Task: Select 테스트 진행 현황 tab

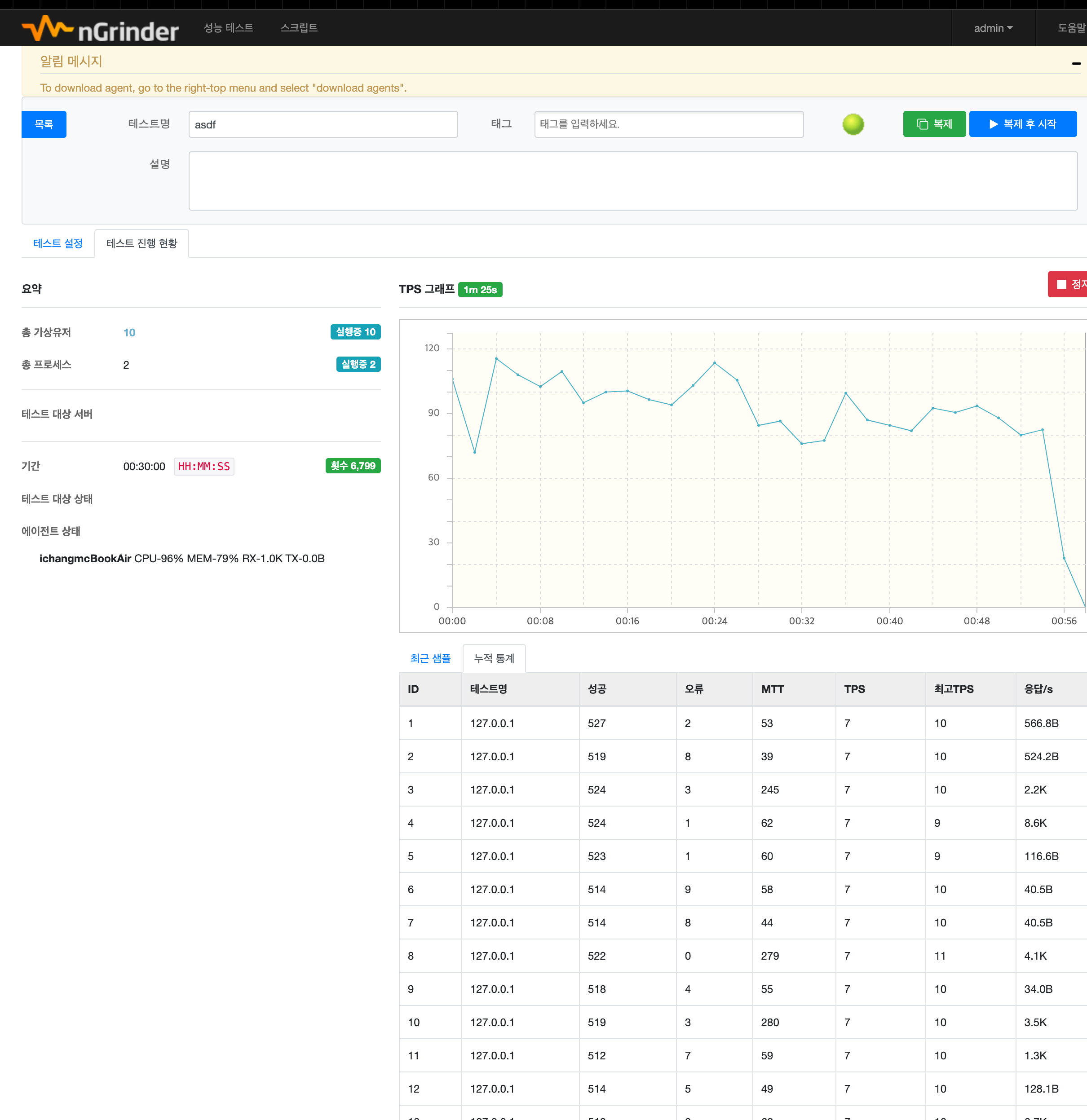Action: (142, 243)
